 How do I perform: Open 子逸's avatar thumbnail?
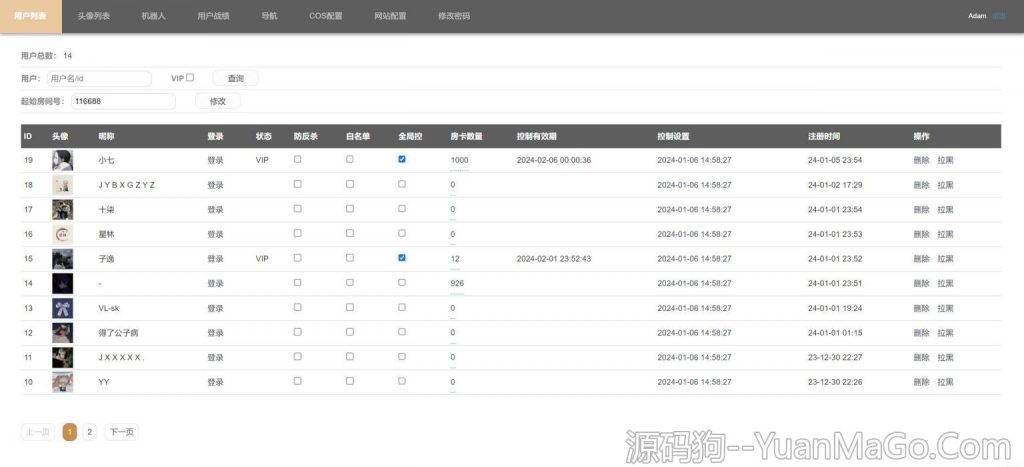point(63,259)
